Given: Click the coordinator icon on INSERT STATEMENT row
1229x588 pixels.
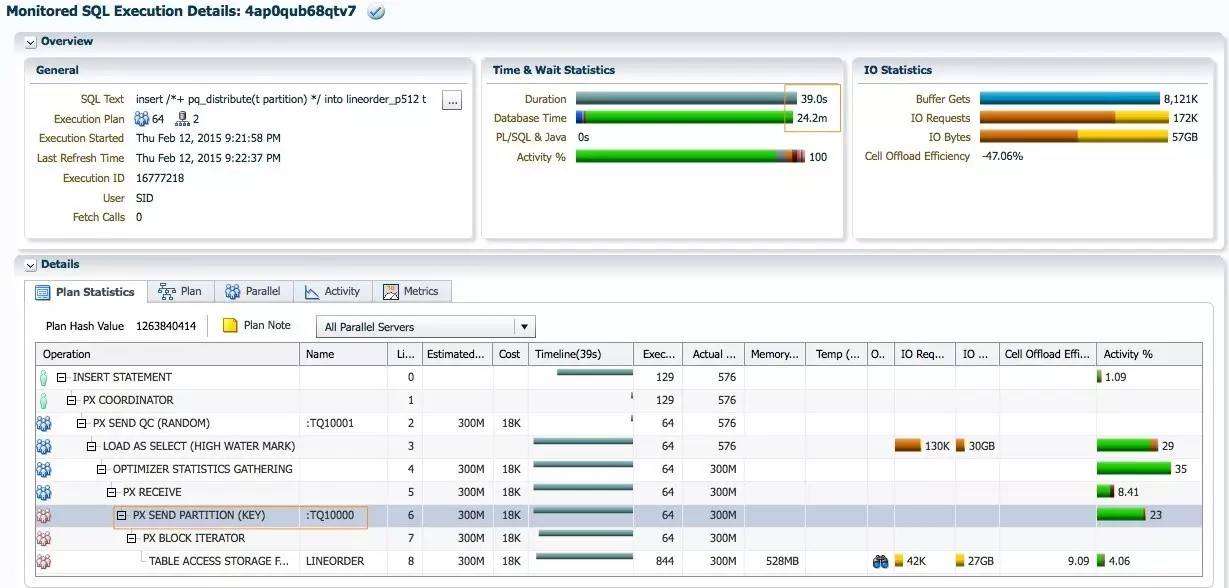Looking at the screenshot, I should 43,378.
